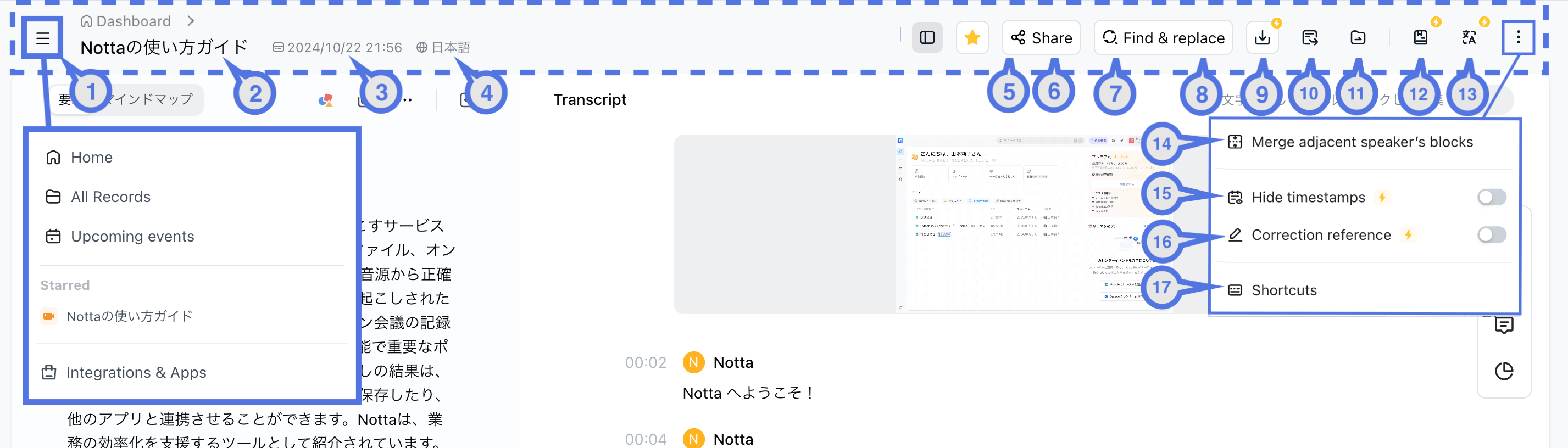Toggle the side panel layout icon
This screenshot has width=1568, height=448.
click(x=927, y=38)
